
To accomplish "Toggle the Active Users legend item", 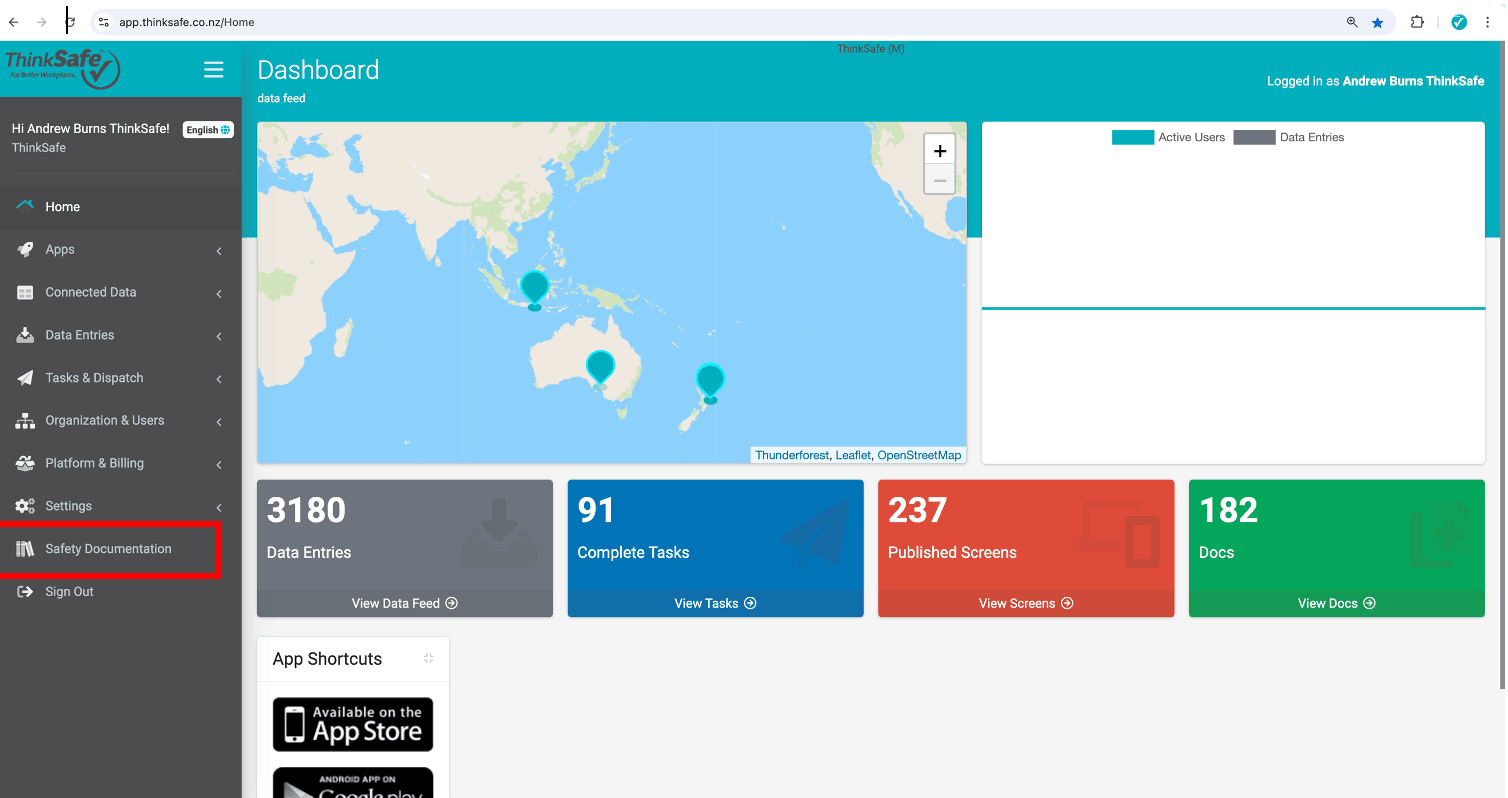I will click(1168, 137).
